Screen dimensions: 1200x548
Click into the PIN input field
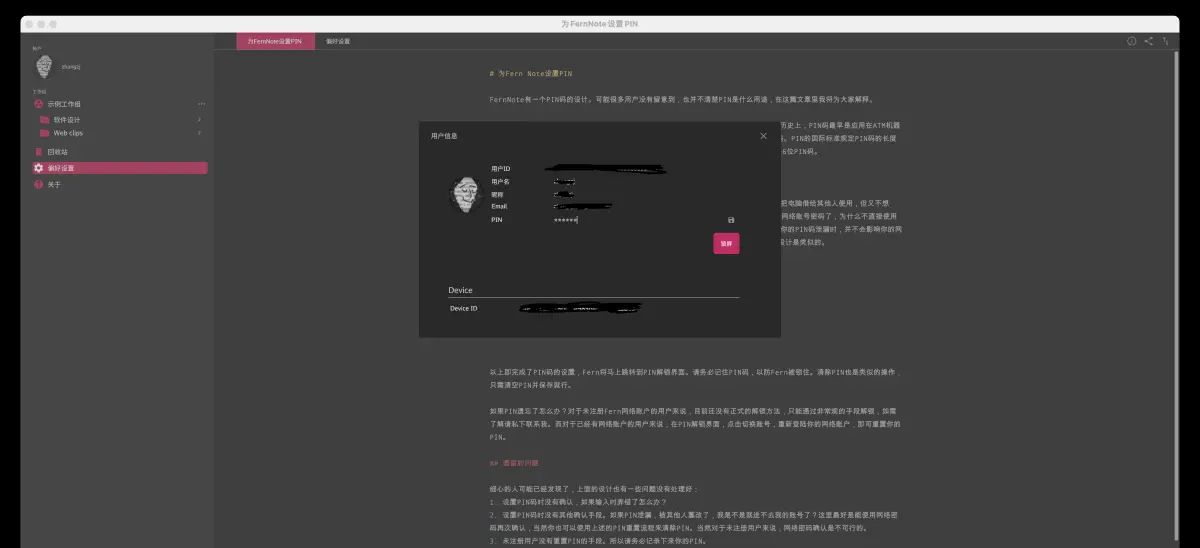(636, 220)
